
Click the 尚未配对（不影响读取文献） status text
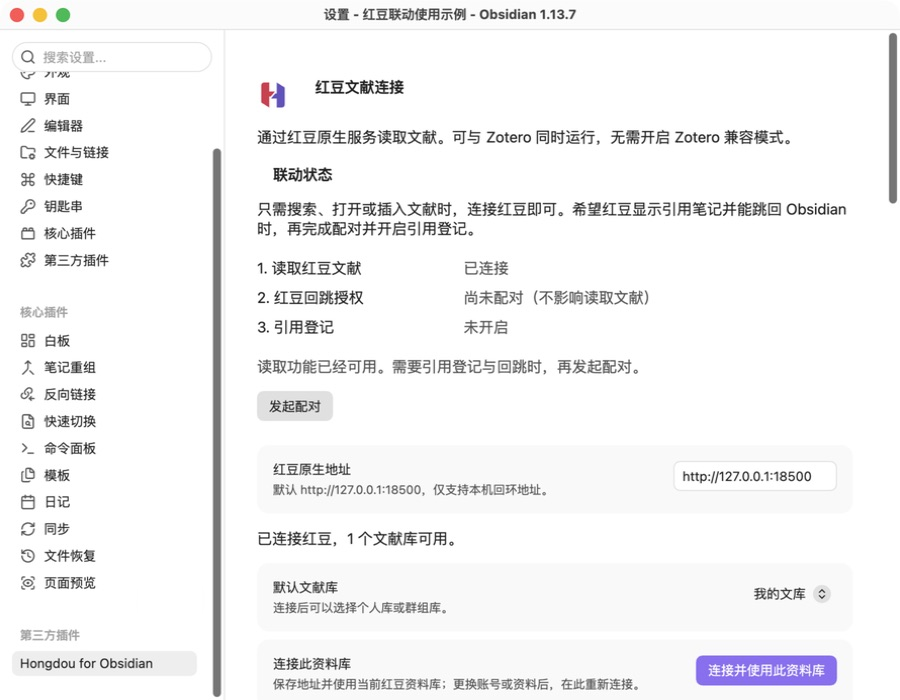[557, 298]
